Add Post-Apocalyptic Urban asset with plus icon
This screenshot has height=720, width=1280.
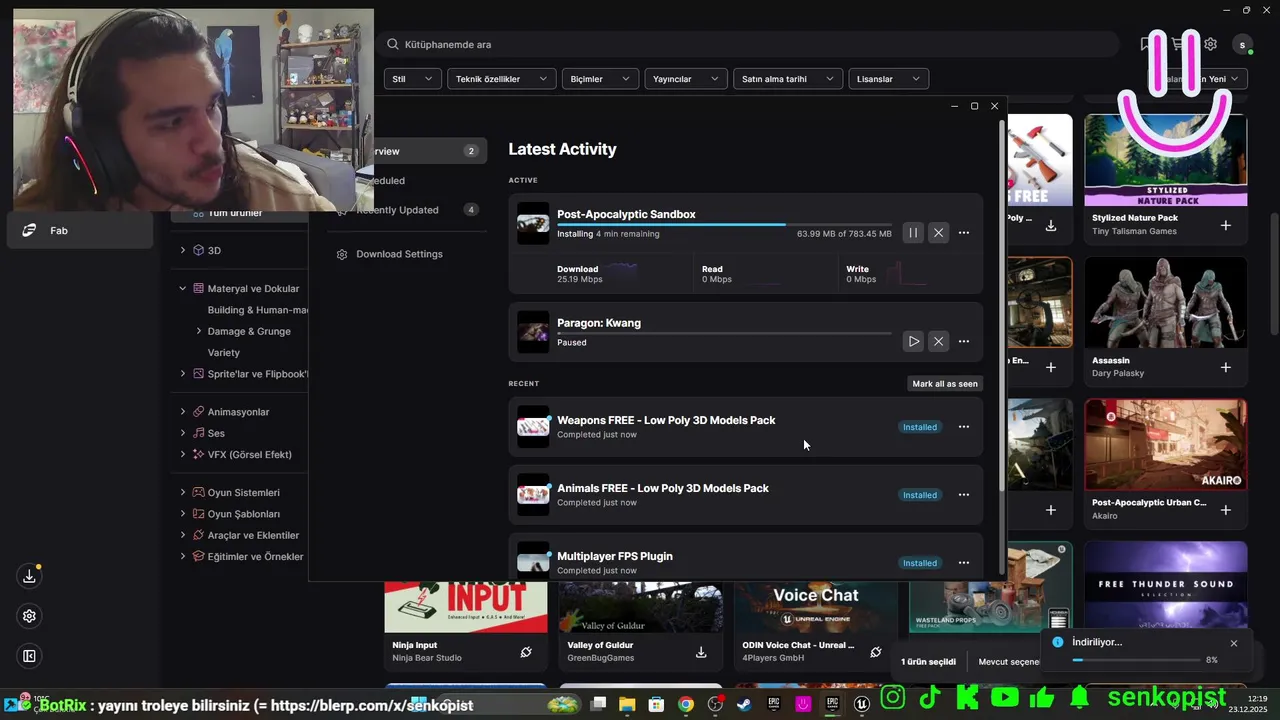1226,510
